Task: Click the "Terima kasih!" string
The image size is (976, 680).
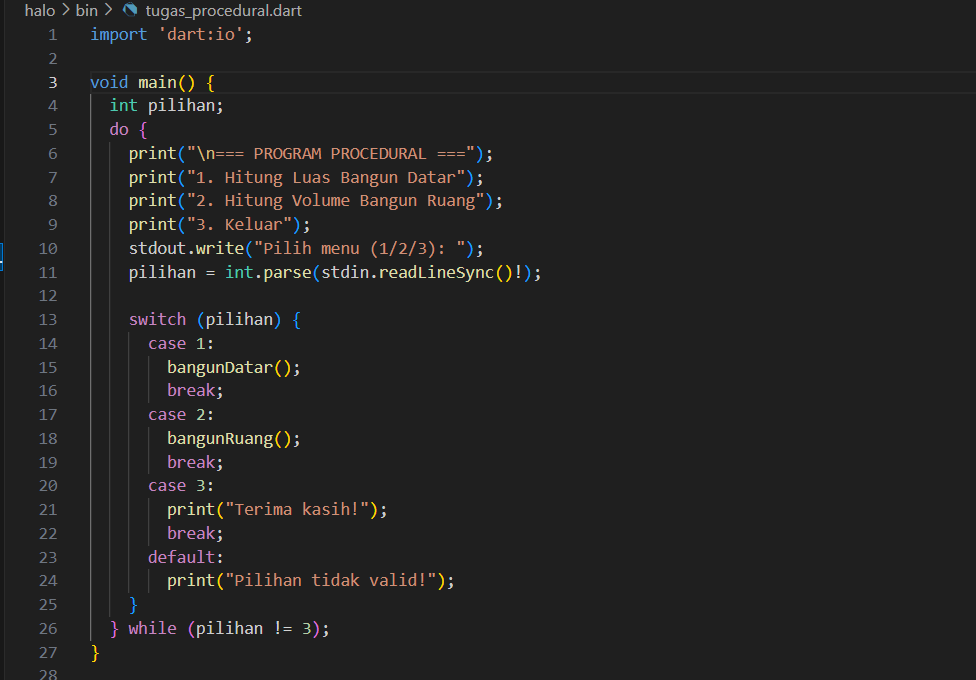Action: pyautogui.click(x=301, y=510)
